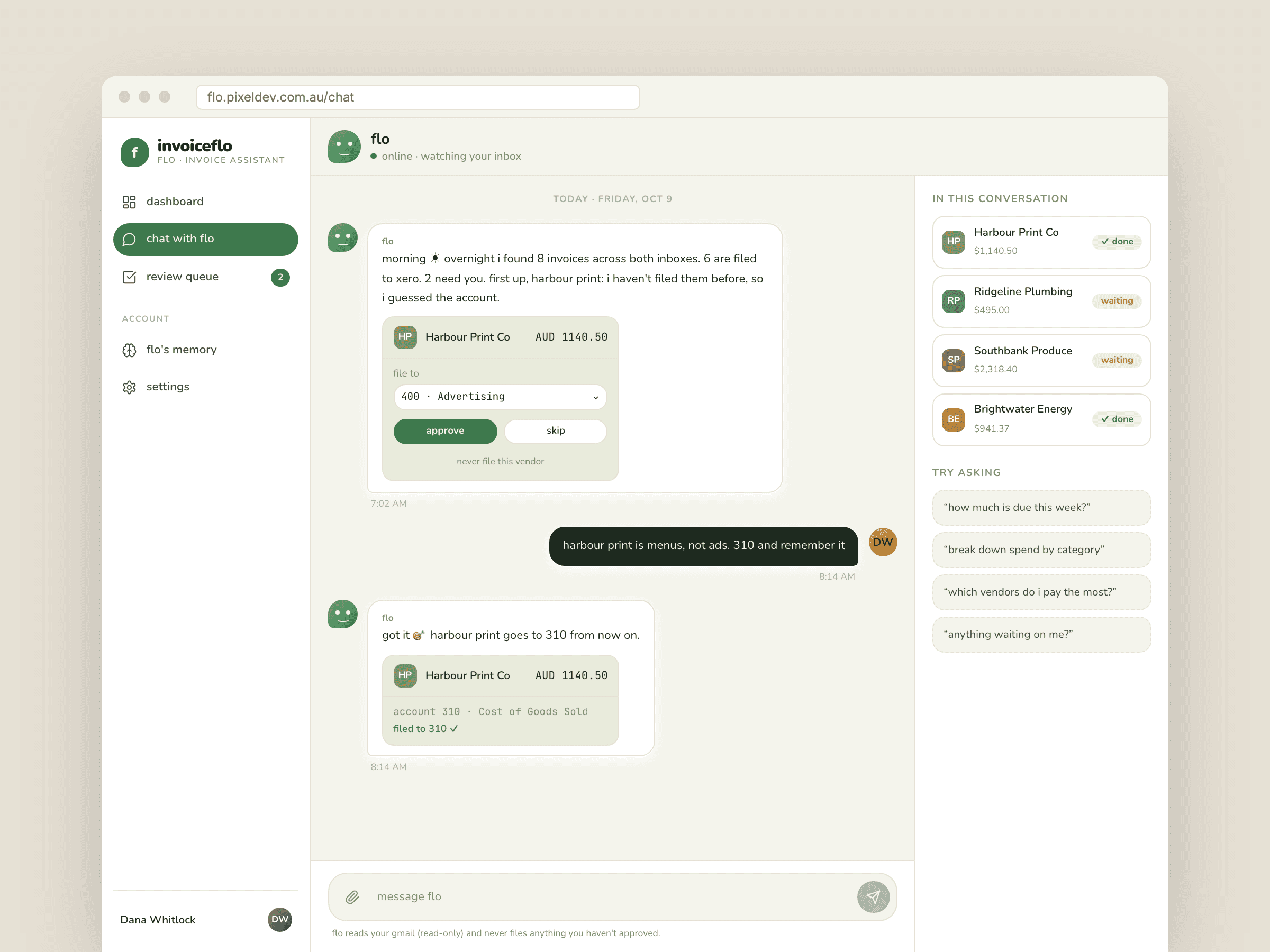Open the review queue page
The width and height of the screenshot is (1270, 952).
point(205,277)
